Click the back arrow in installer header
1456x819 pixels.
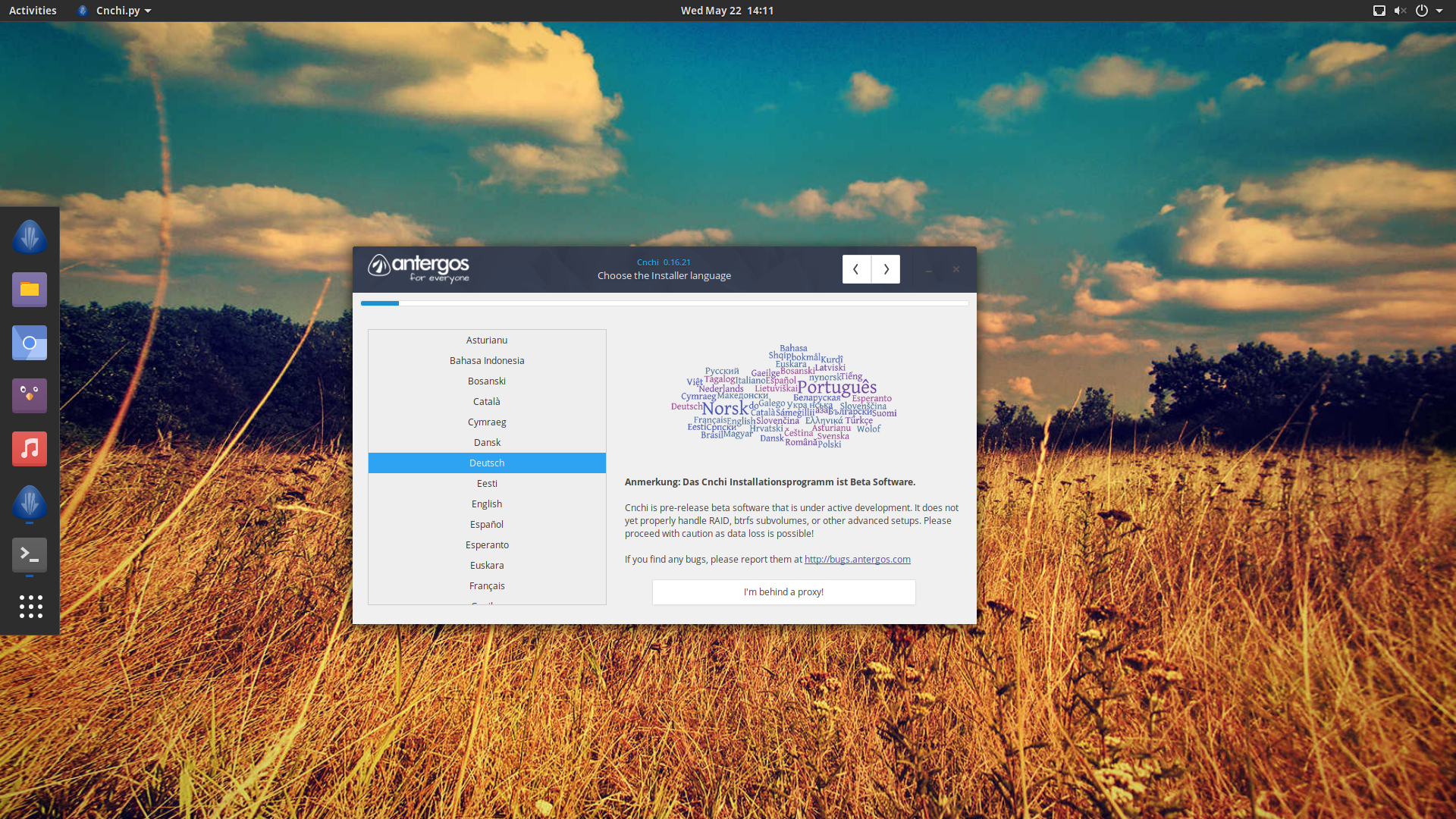[856, 269]
